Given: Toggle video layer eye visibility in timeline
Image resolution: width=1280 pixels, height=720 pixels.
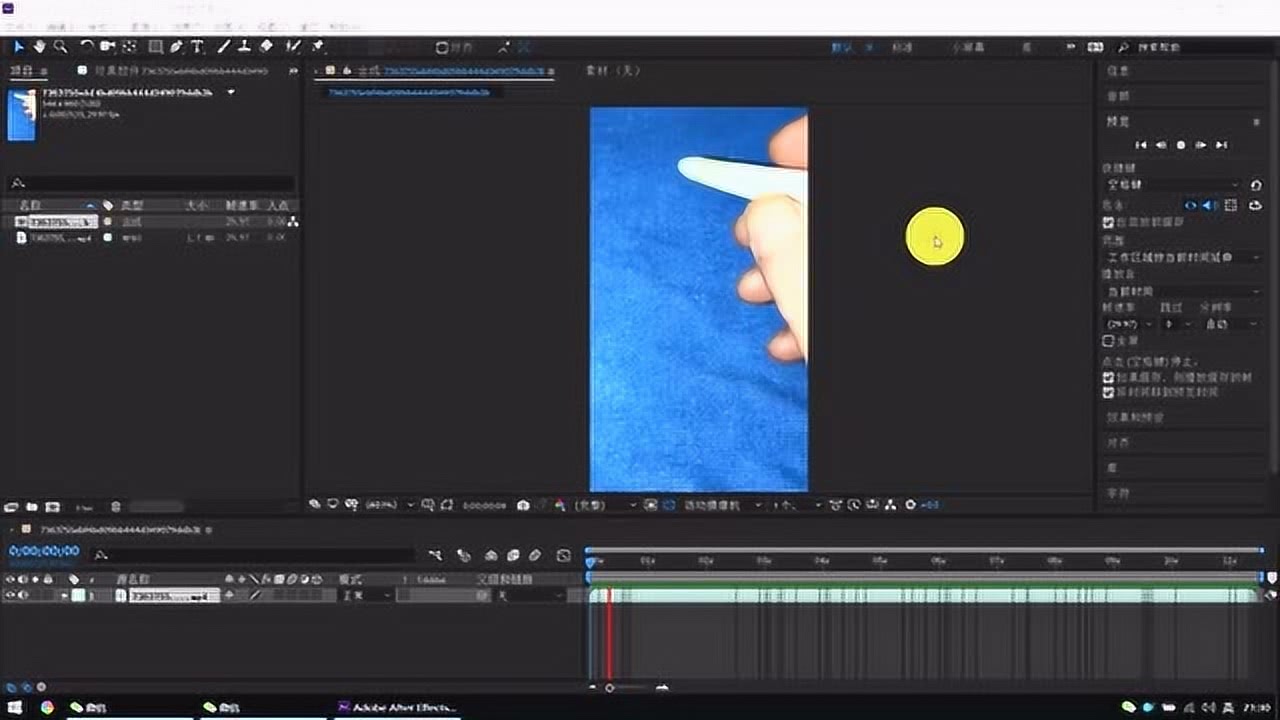Looking at the screenshot, I should [x=10, y=595].
